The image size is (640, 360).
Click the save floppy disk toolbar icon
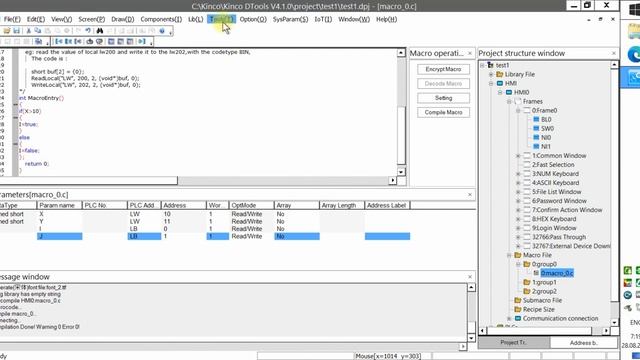pos(16,31)
